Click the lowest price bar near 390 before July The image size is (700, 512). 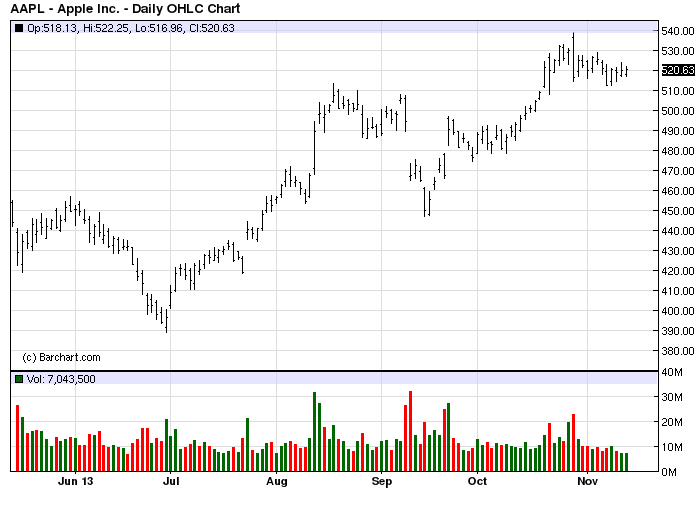[167, 320]
